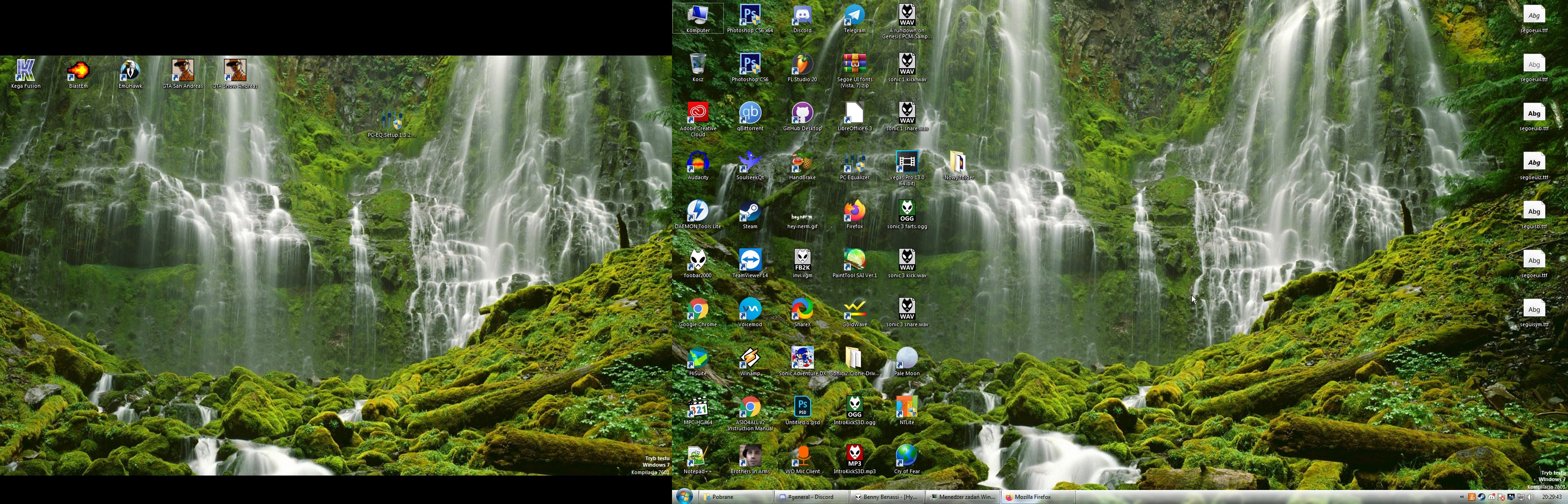This screenshot has width=1568, height=504.
Task: Open Vegas Pro 13.0 shortcut
Action: 907,168
